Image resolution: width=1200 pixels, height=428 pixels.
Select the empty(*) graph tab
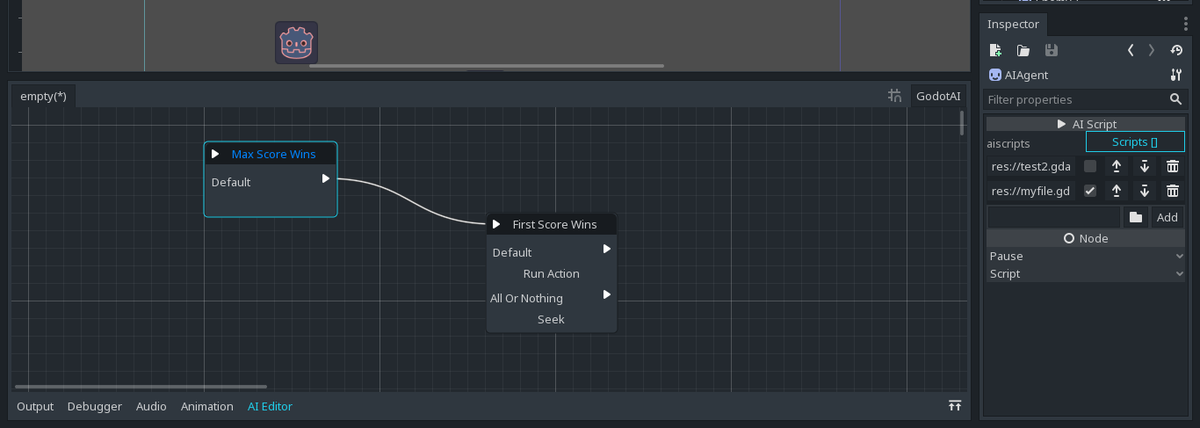(43, 96)
